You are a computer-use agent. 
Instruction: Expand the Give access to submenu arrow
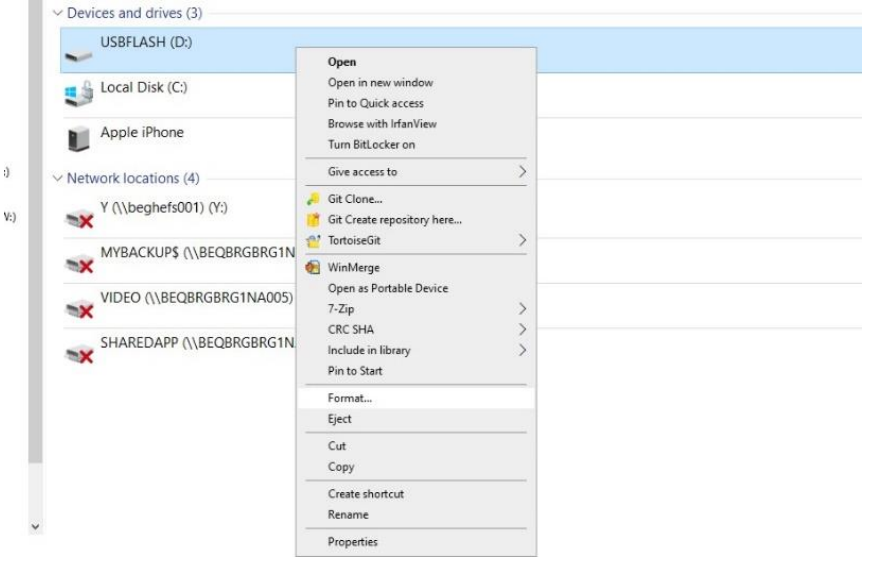(x=522, y=172)
